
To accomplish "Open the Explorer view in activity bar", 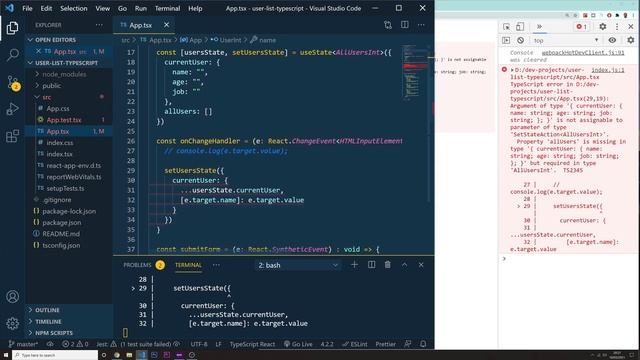I will pos(12,28).
